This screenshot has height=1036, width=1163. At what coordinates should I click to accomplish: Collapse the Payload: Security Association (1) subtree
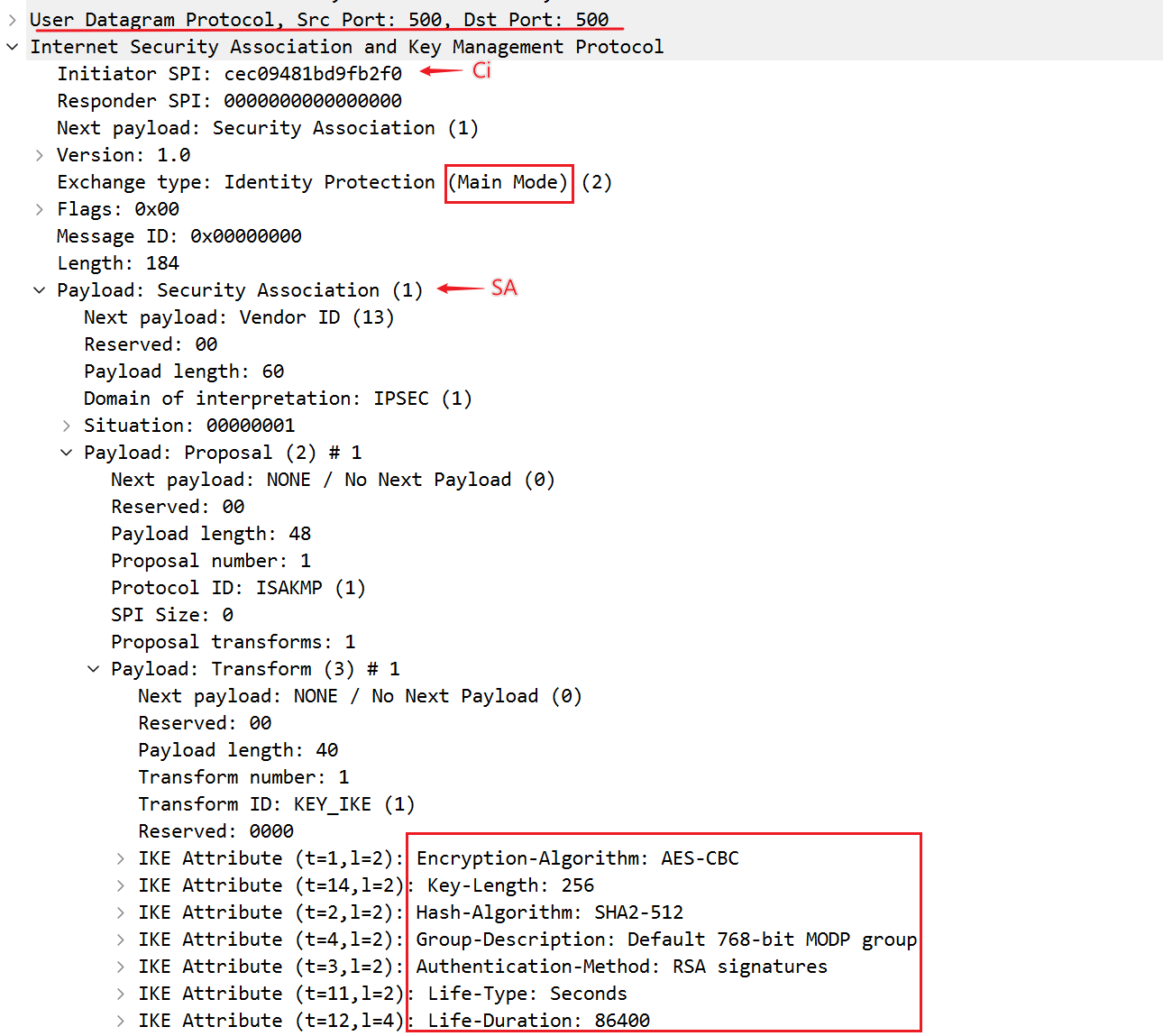[x=40, y=289]
